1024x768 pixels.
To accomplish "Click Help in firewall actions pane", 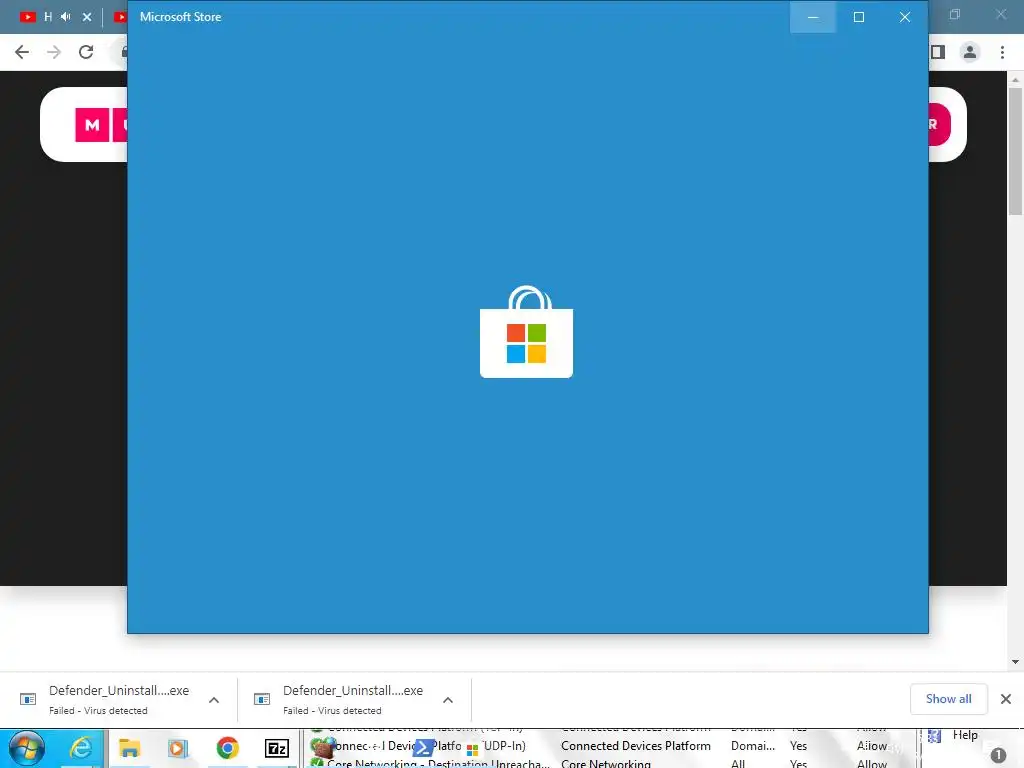I will click(965, 735).
